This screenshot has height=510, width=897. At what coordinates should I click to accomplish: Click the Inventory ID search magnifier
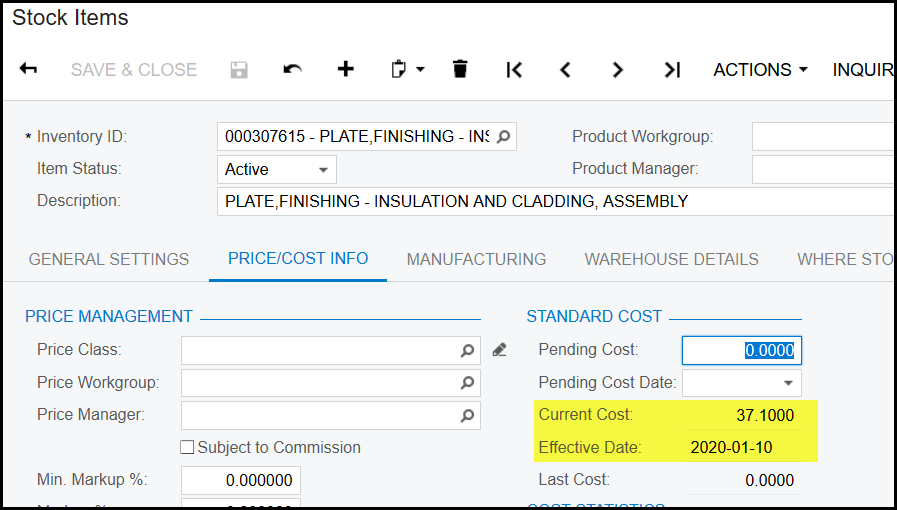[x=503, y=137]
